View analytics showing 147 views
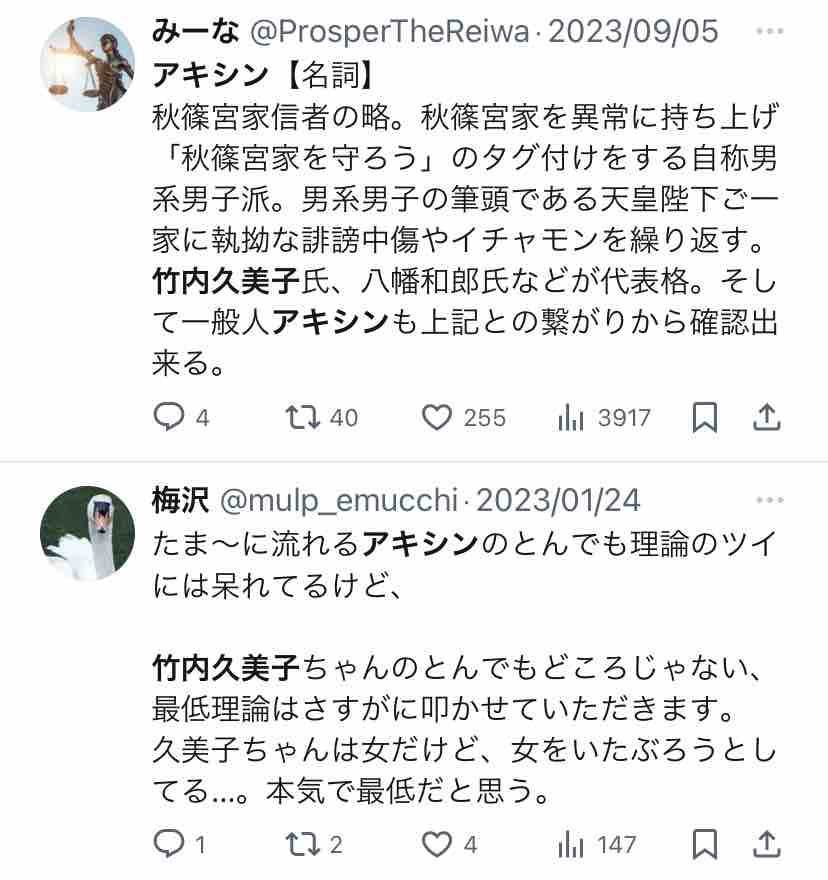This screenshot has width=828, height=880. [571, 845]
